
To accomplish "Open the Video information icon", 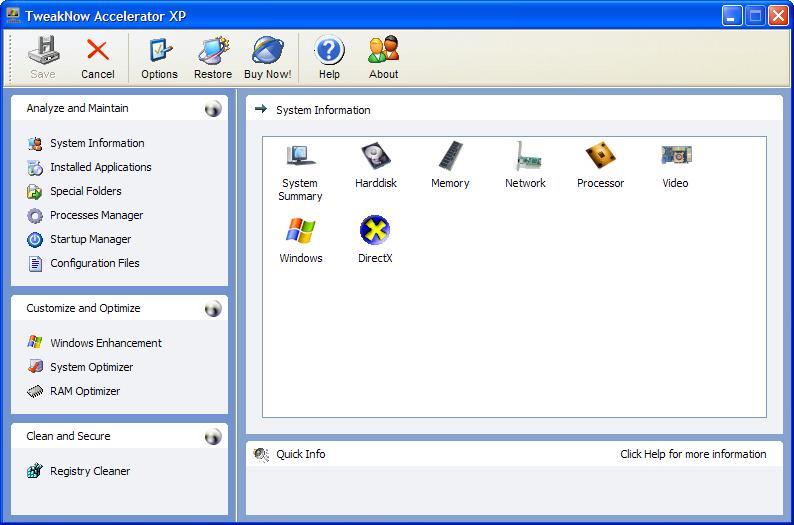I will (x=676, y=155).
